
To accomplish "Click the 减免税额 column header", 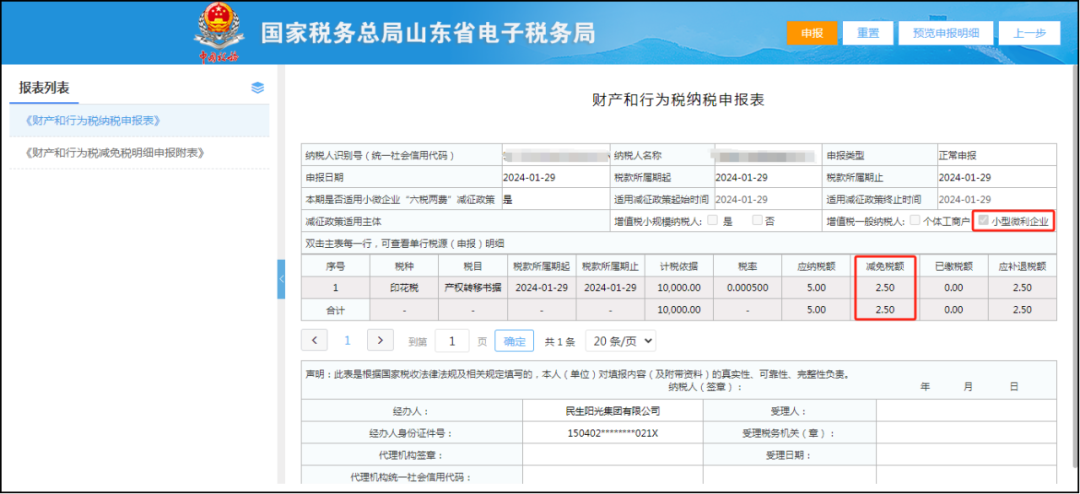I will (884, 267).
